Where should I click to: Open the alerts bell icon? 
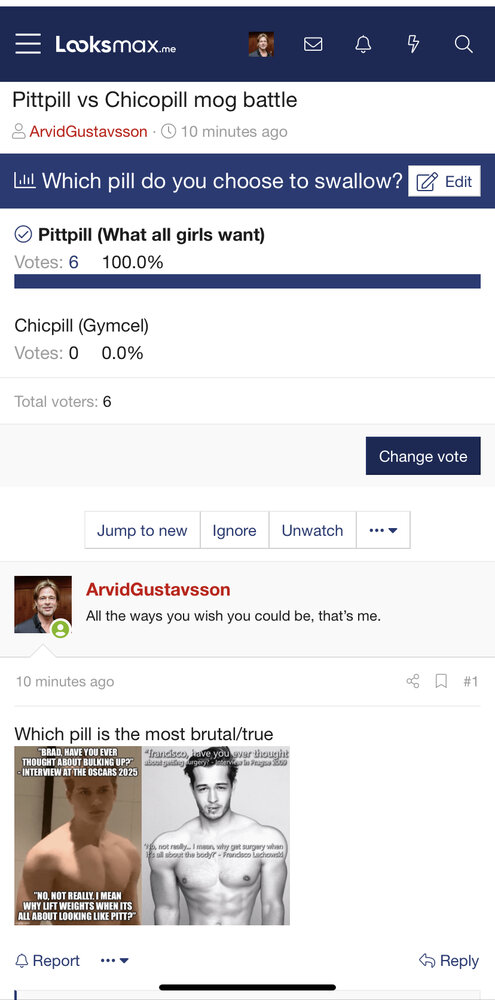363,44
